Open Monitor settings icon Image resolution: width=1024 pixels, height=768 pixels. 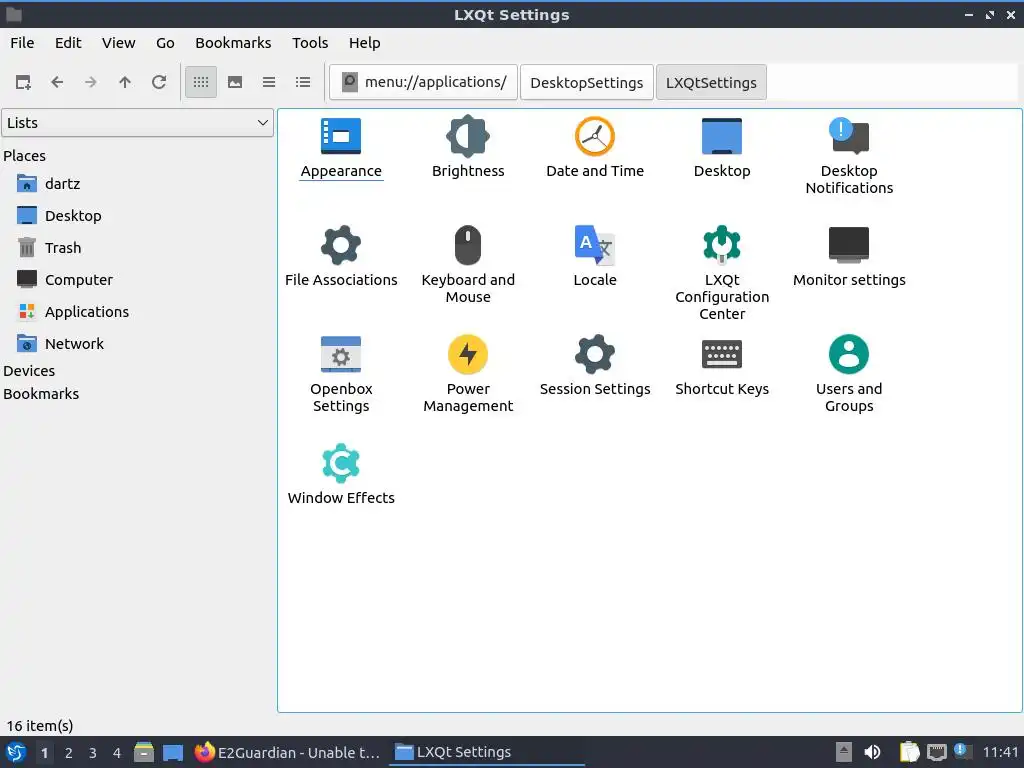pyautogui.click(x=849, y=245)
